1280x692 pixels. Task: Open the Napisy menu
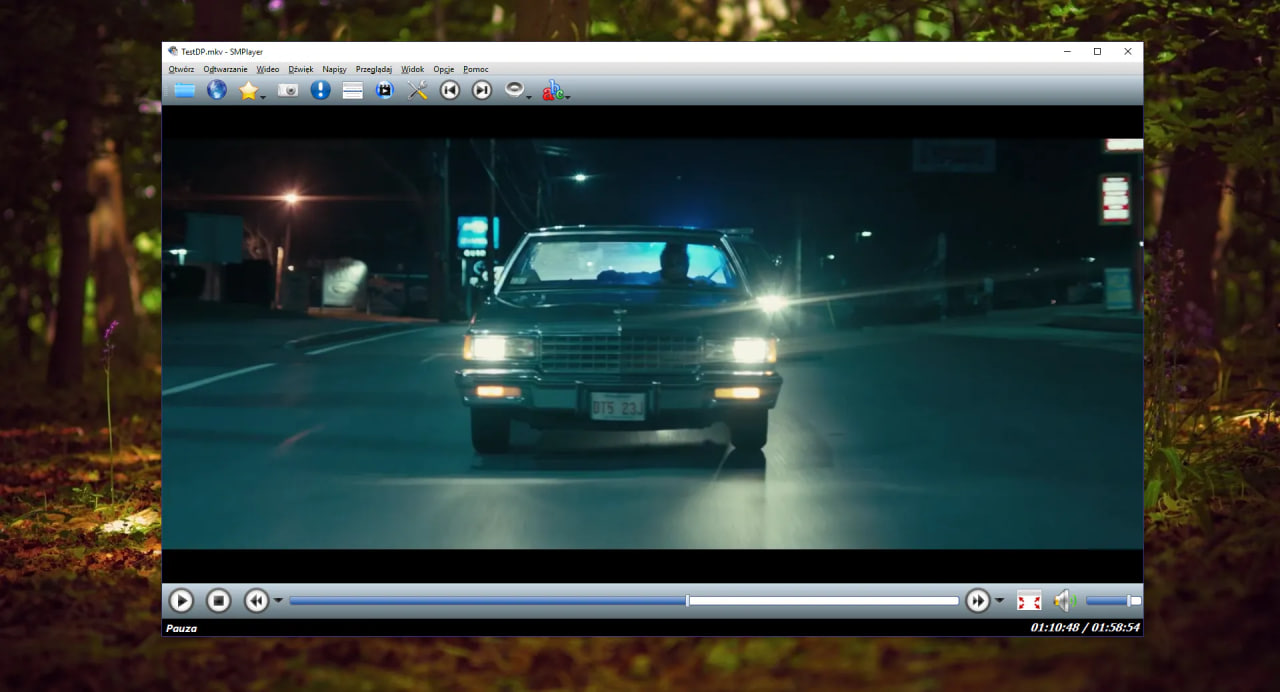tap(334, 69)
